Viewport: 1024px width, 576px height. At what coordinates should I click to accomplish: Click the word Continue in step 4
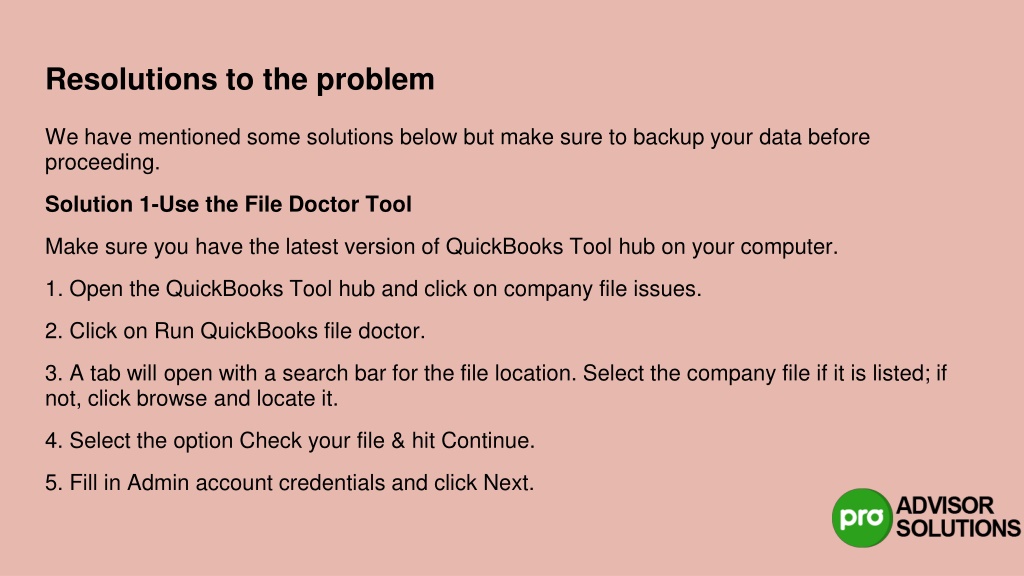click(x=487, y=440)
